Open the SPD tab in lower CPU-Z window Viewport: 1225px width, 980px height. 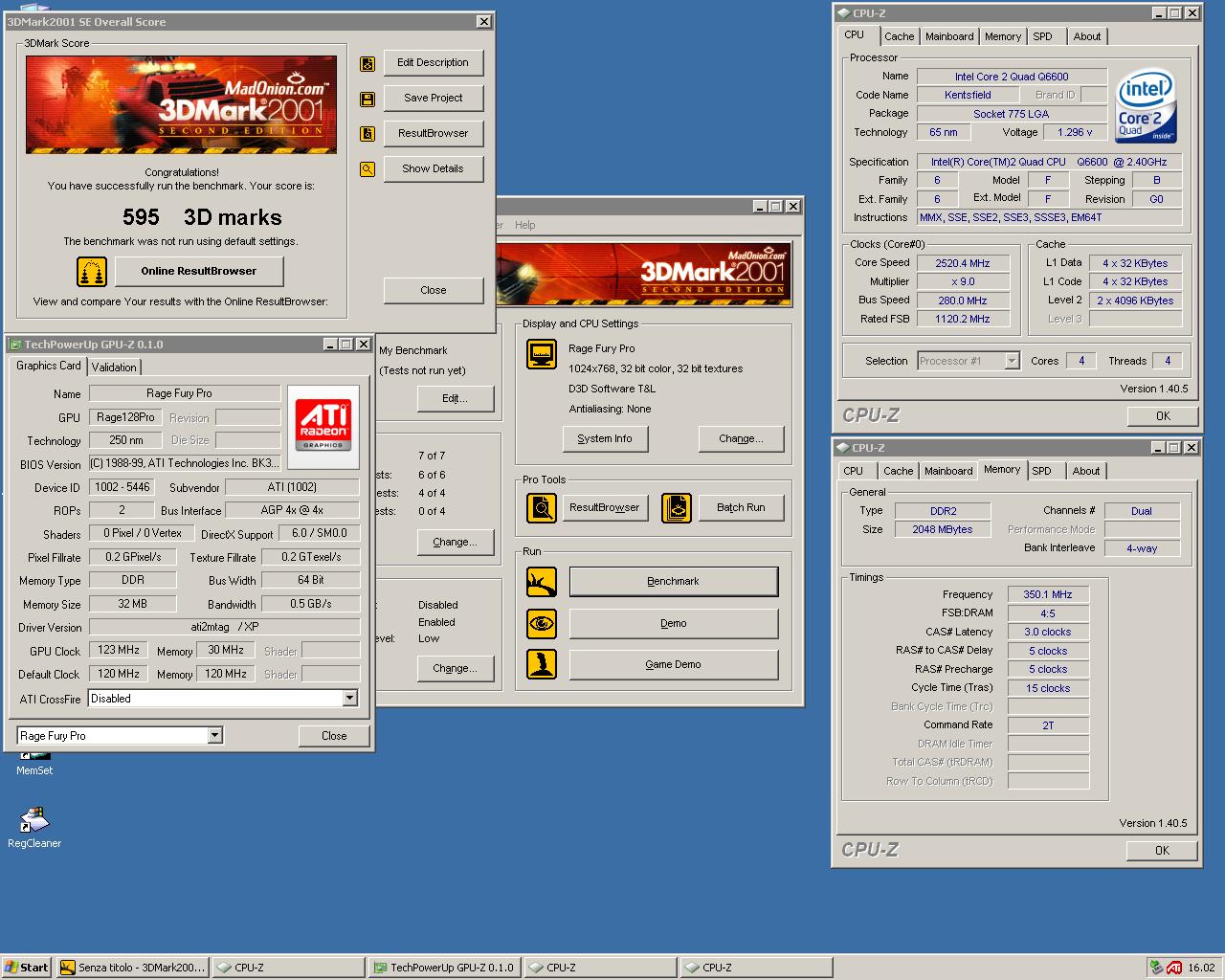click(1042, 471)
